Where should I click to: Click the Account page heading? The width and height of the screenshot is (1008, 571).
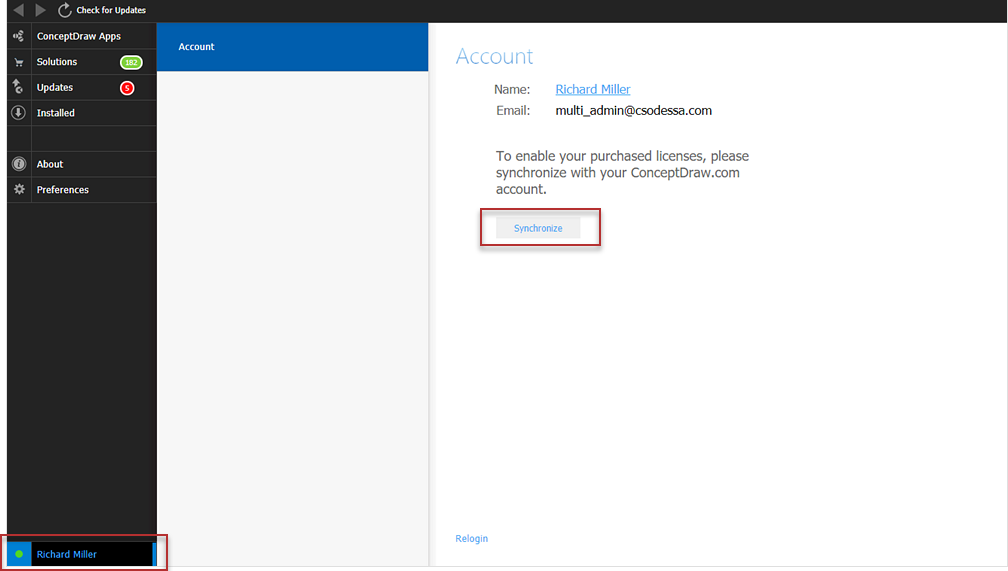tap(494, 57)
